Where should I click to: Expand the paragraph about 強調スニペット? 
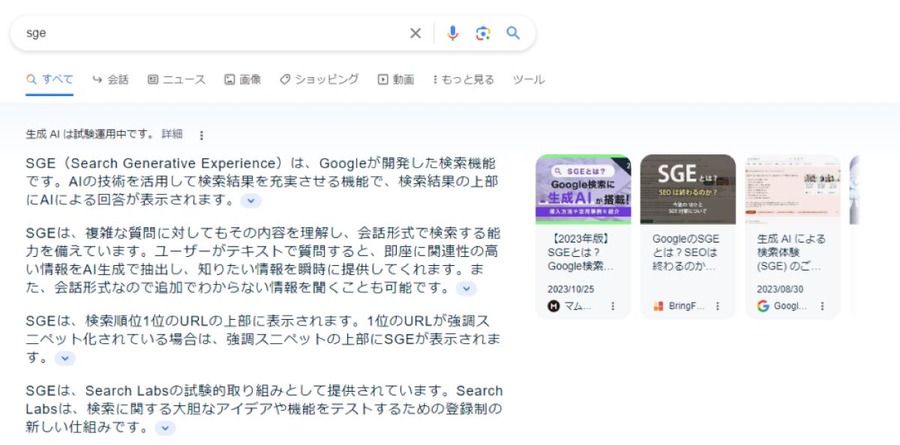click(x=65, y=358)
